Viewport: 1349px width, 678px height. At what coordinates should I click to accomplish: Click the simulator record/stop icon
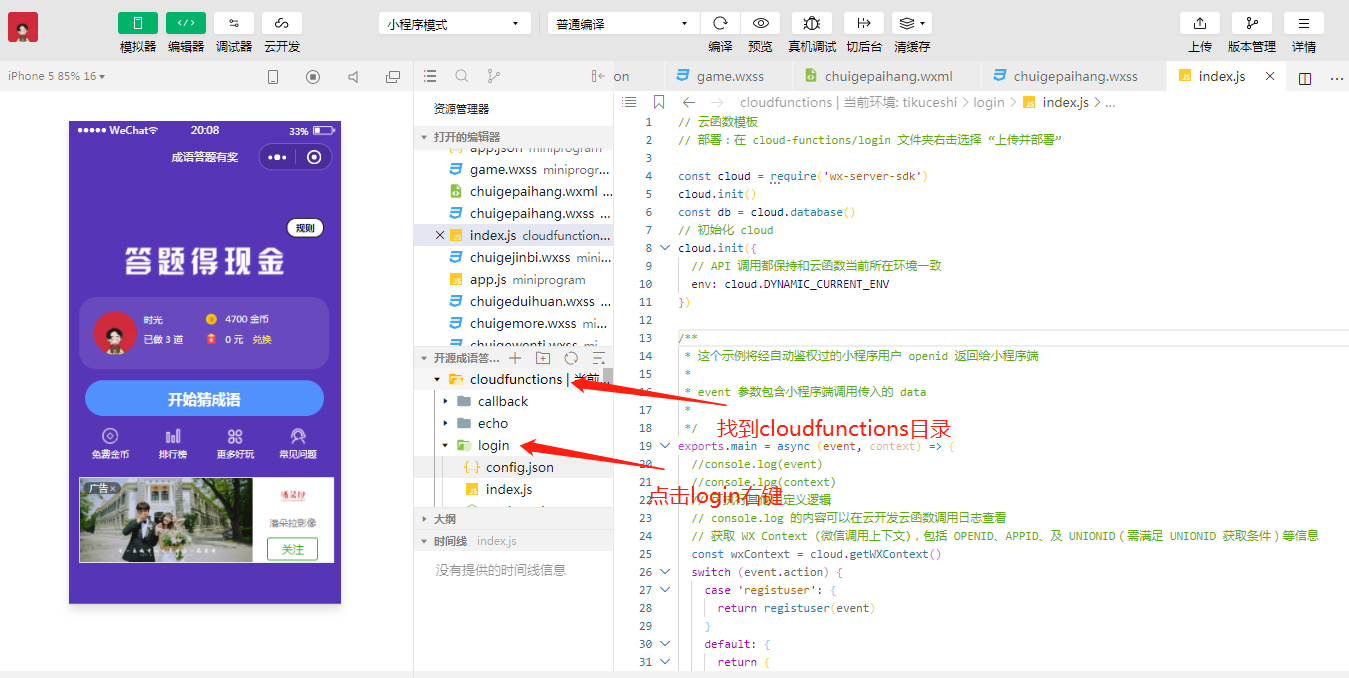click(x=313, y=77)
